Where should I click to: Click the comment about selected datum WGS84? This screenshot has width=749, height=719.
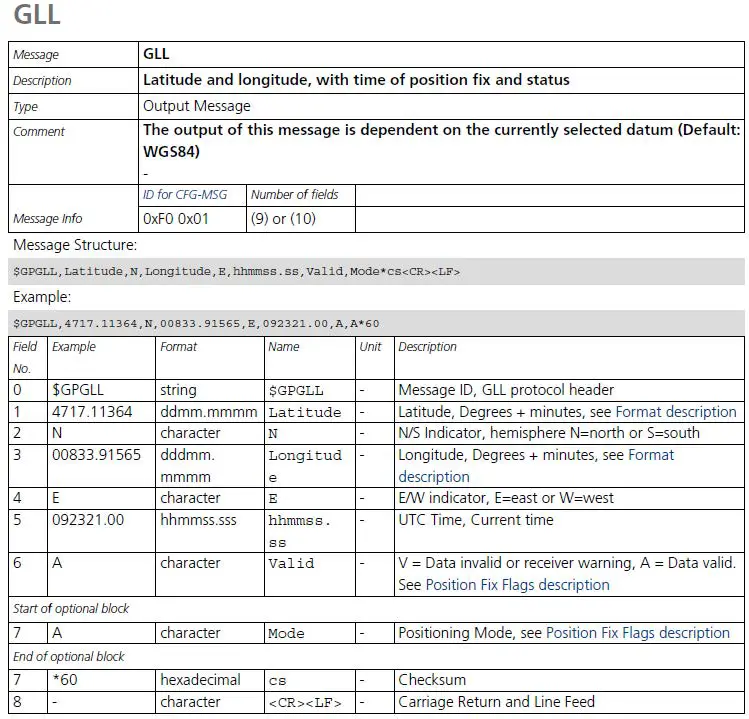tap(441, 141)
